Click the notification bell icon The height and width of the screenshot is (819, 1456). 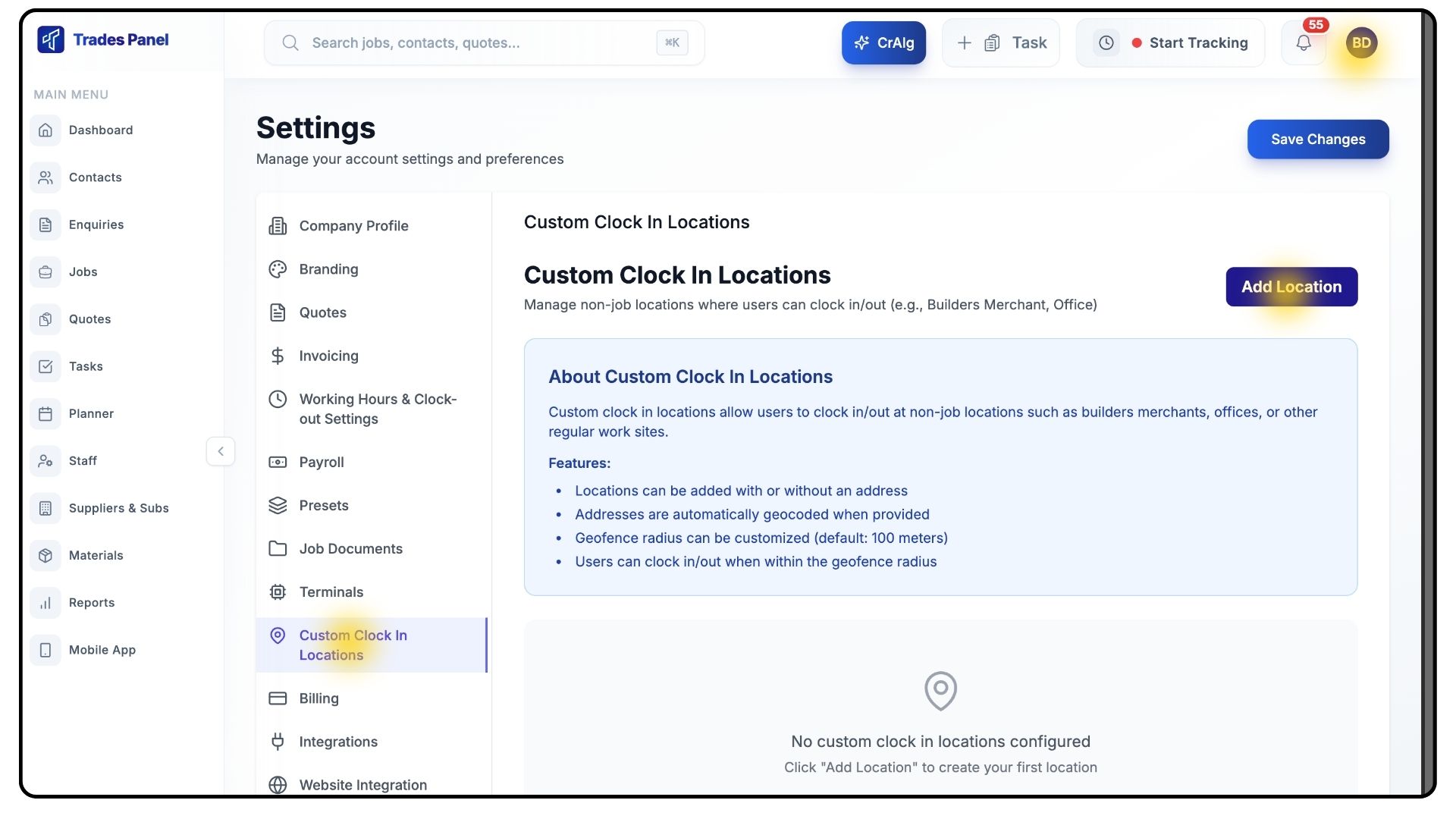[x=1303, y=43]
